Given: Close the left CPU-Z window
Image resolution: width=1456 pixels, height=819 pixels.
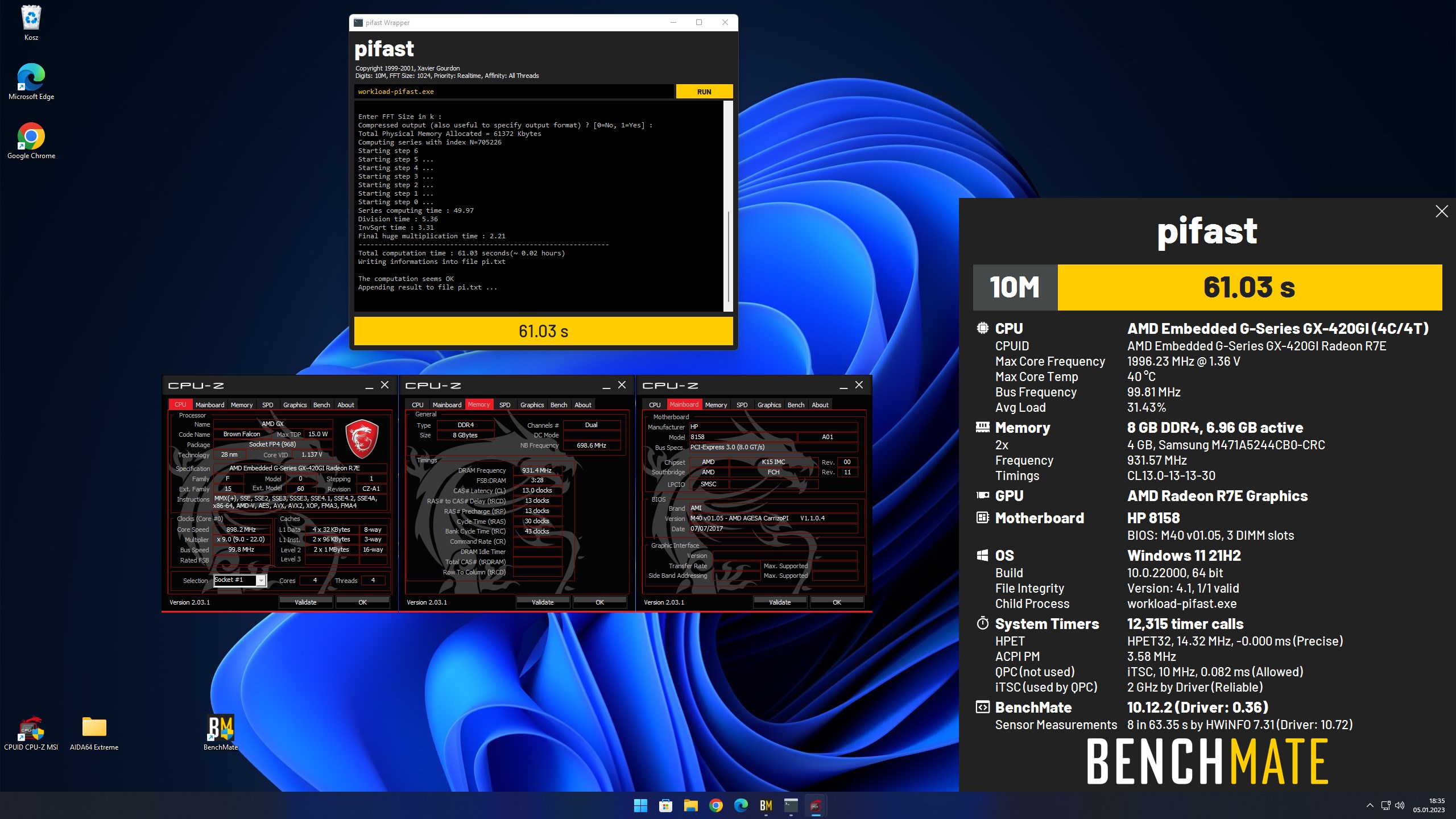Looking at the screenshot, I should [x=385, y=385].
